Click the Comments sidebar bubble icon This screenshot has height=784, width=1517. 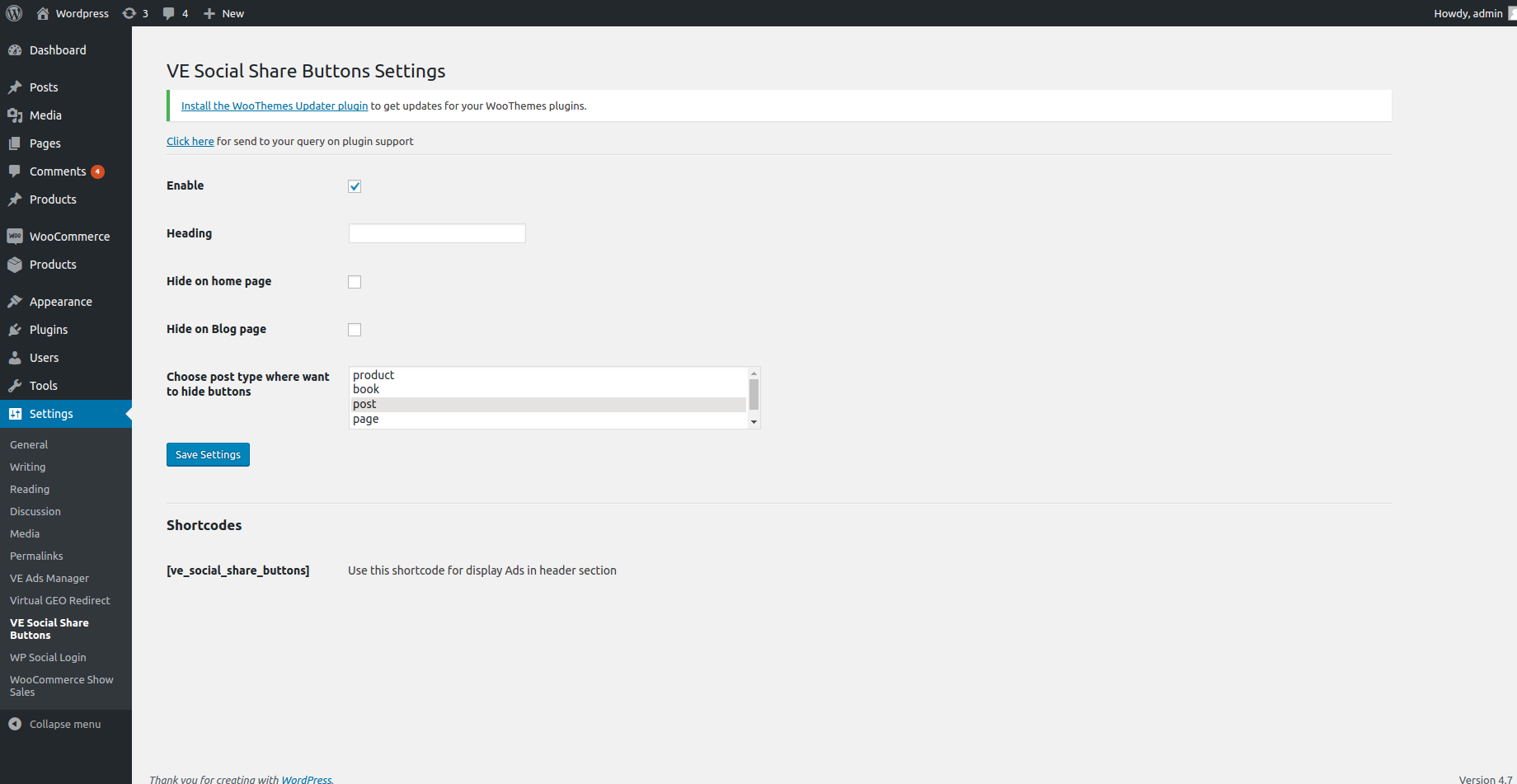coord(15,171)
